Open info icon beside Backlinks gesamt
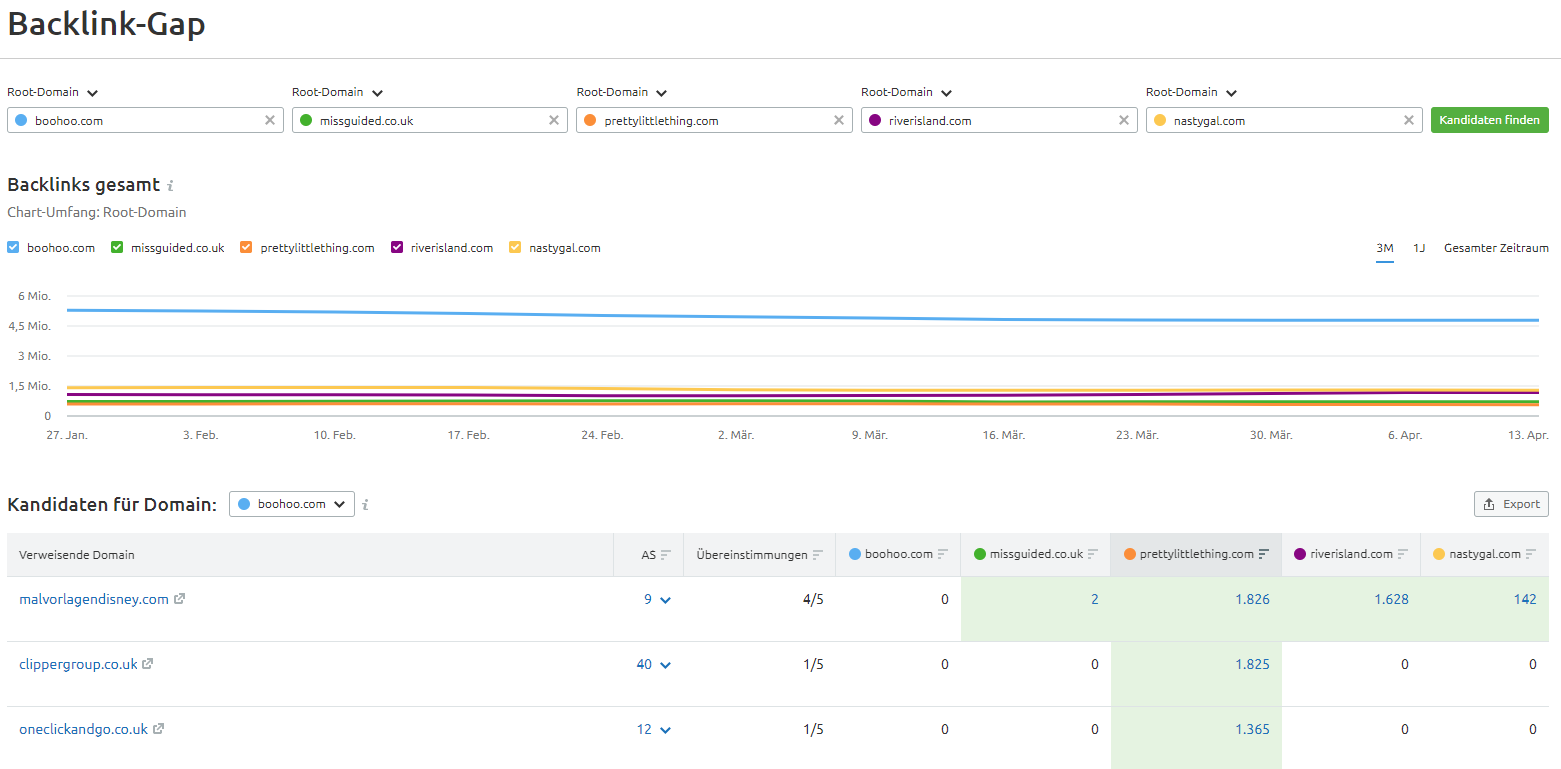This screenshot has width=1561, height=769. click(171, 185)
